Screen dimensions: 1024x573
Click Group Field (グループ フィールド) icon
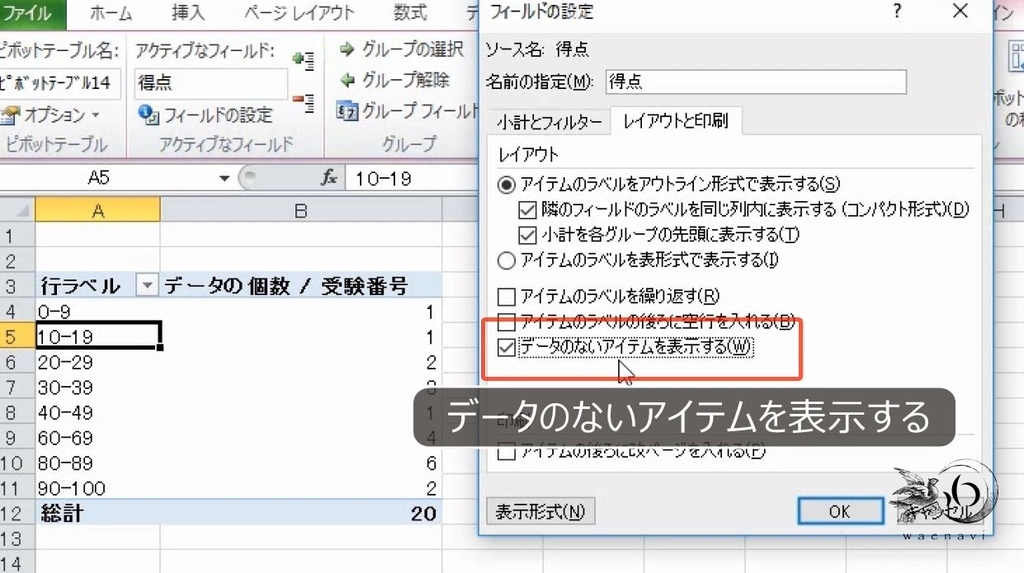347,111
